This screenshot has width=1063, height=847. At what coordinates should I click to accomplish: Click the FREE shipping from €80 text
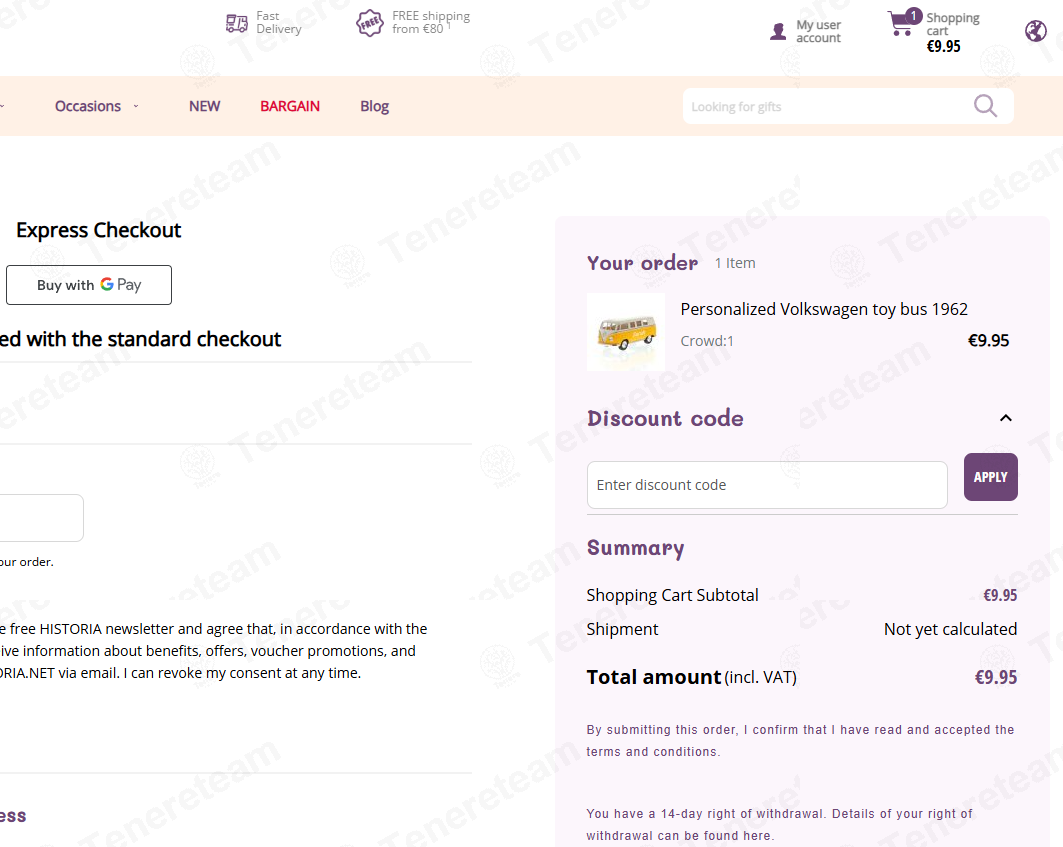(430, 22)
